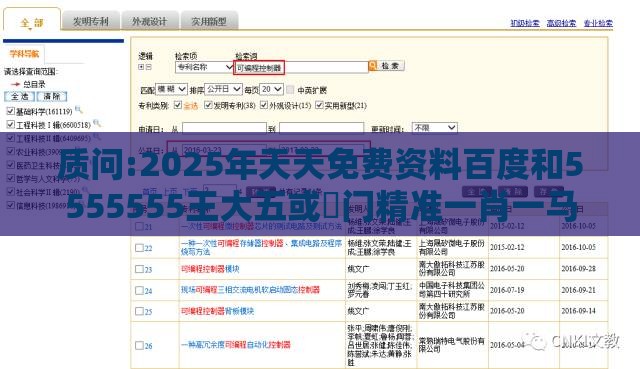This screenshot has height=369, width=640.
Task: Tick the checkbox for result row 23
Action: click(x=139, y=269)
